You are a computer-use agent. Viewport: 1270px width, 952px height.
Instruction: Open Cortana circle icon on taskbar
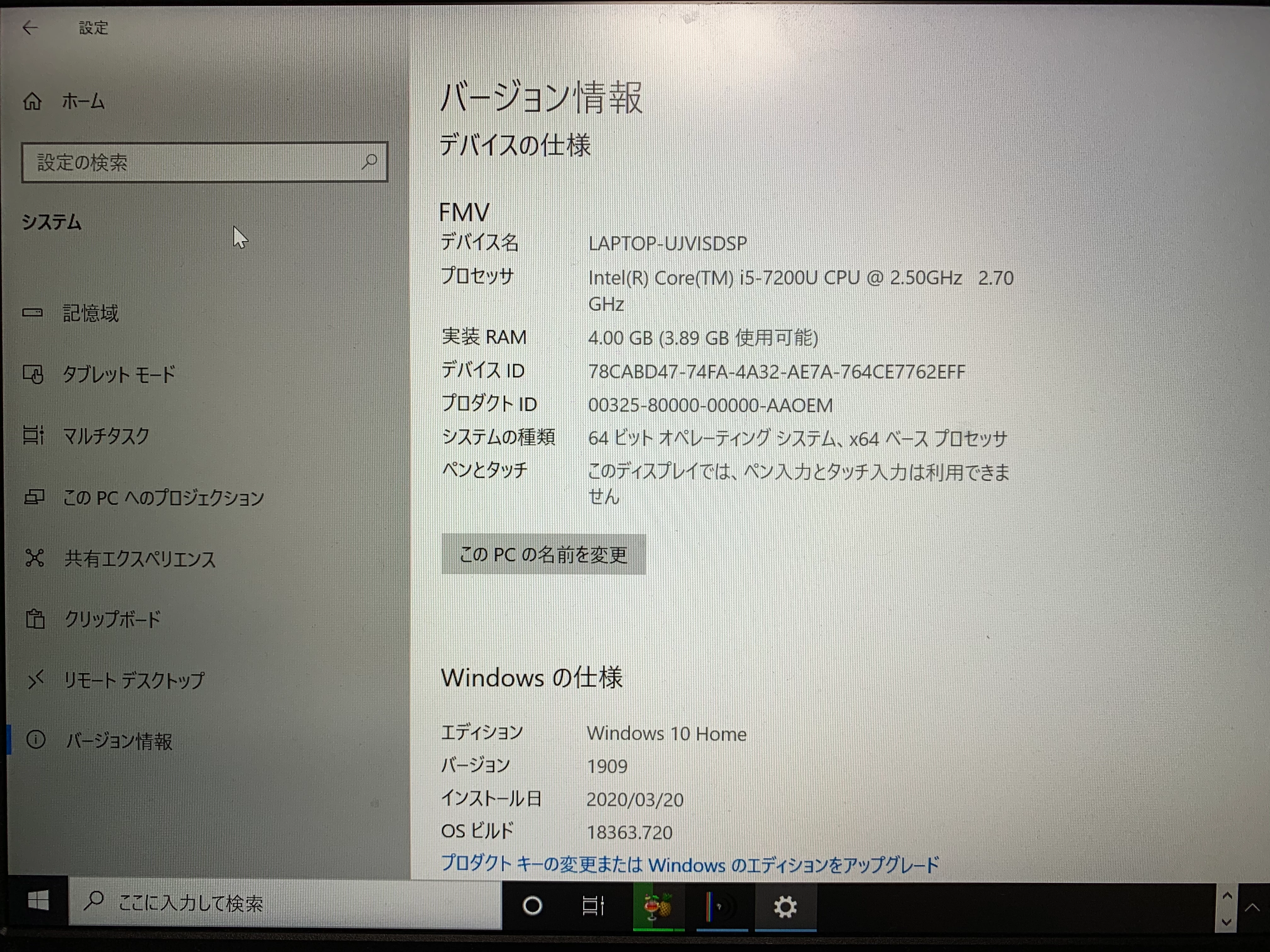(x=532, y=906)
